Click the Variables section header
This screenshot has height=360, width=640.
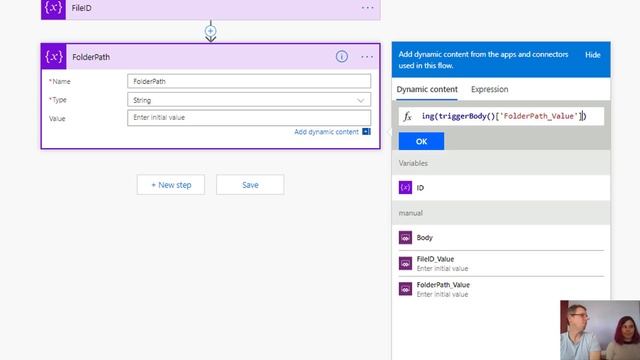[501, 163]
